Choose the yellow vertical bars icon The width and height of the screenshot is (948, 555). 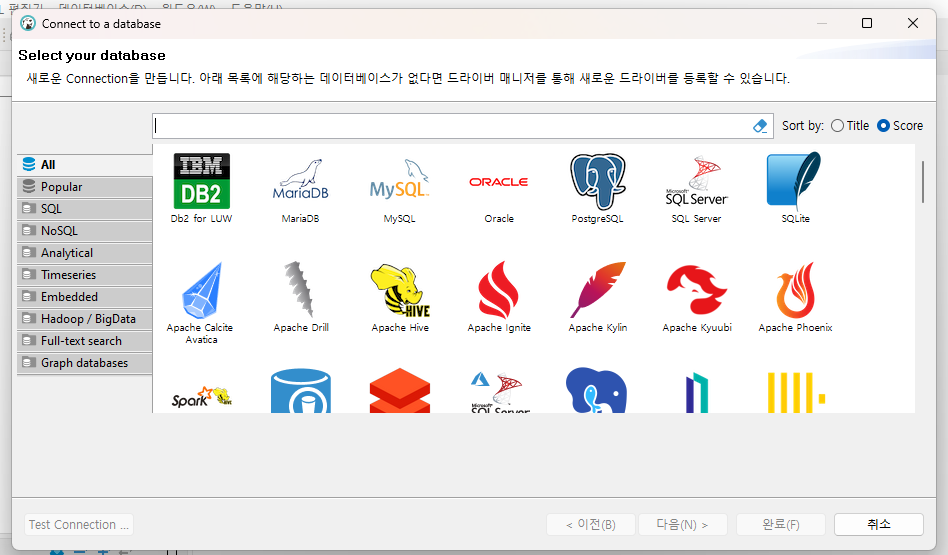796,393
